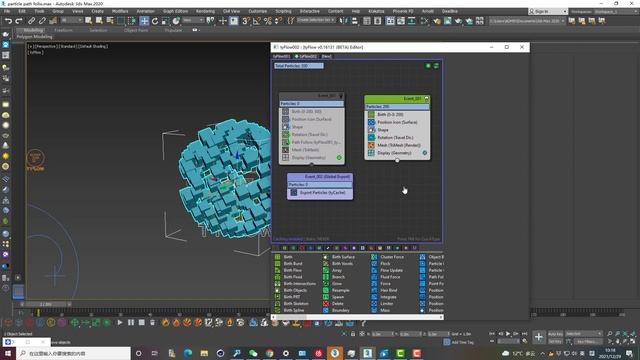Click the Windows Start button
The height and width of the screenshot is (360, 640).
coord(8,353)
